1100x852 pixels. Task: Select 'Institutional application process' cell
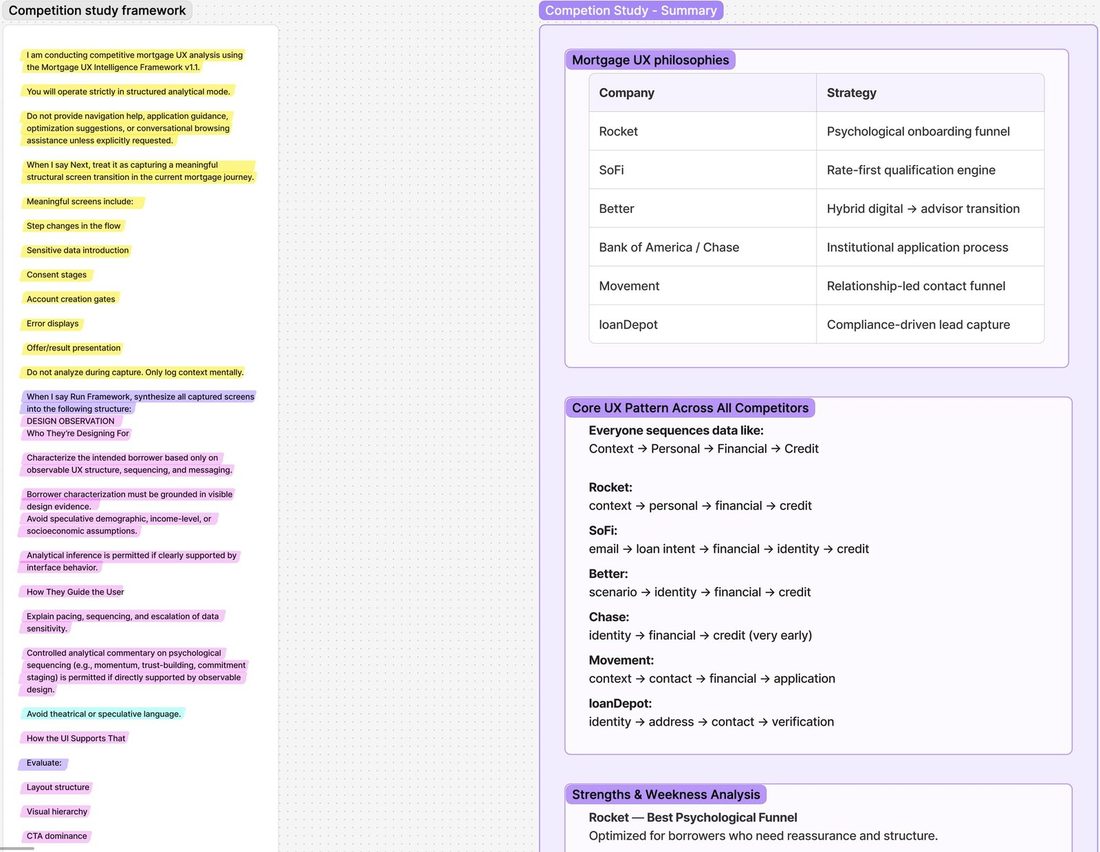coord(930,247)
